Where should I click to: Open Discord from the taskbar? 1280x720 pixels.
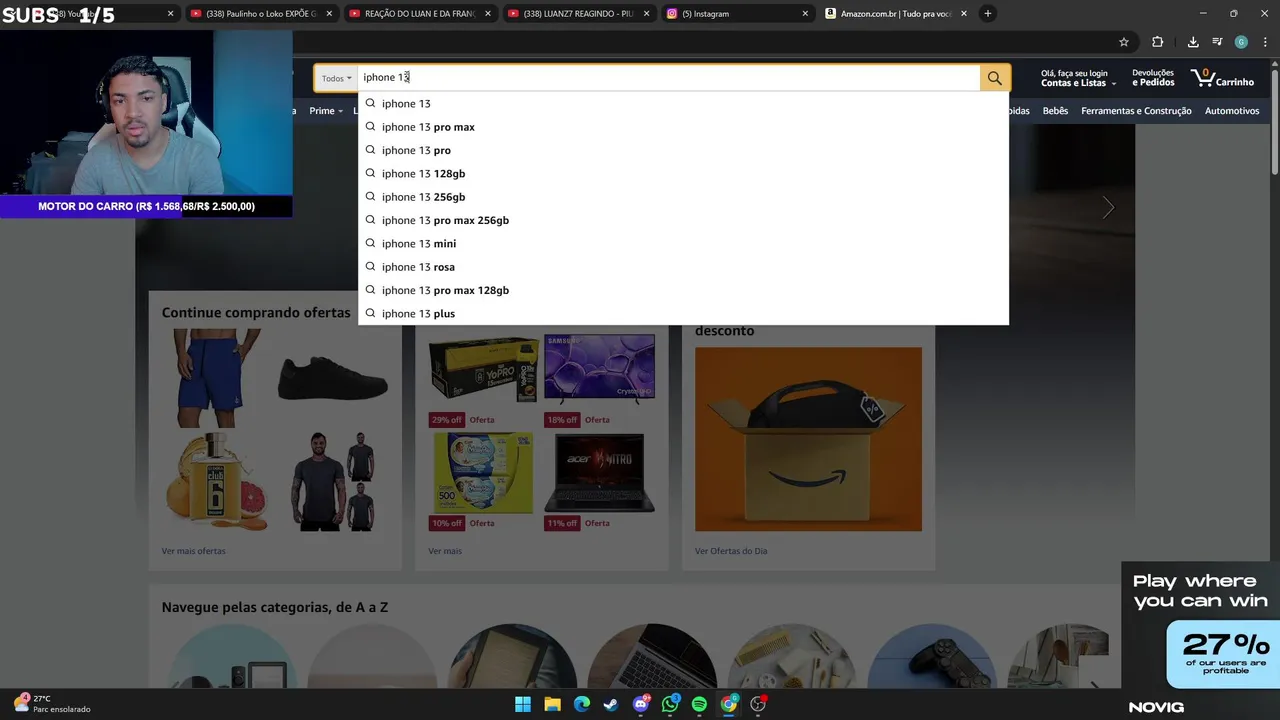click(641, 704)
